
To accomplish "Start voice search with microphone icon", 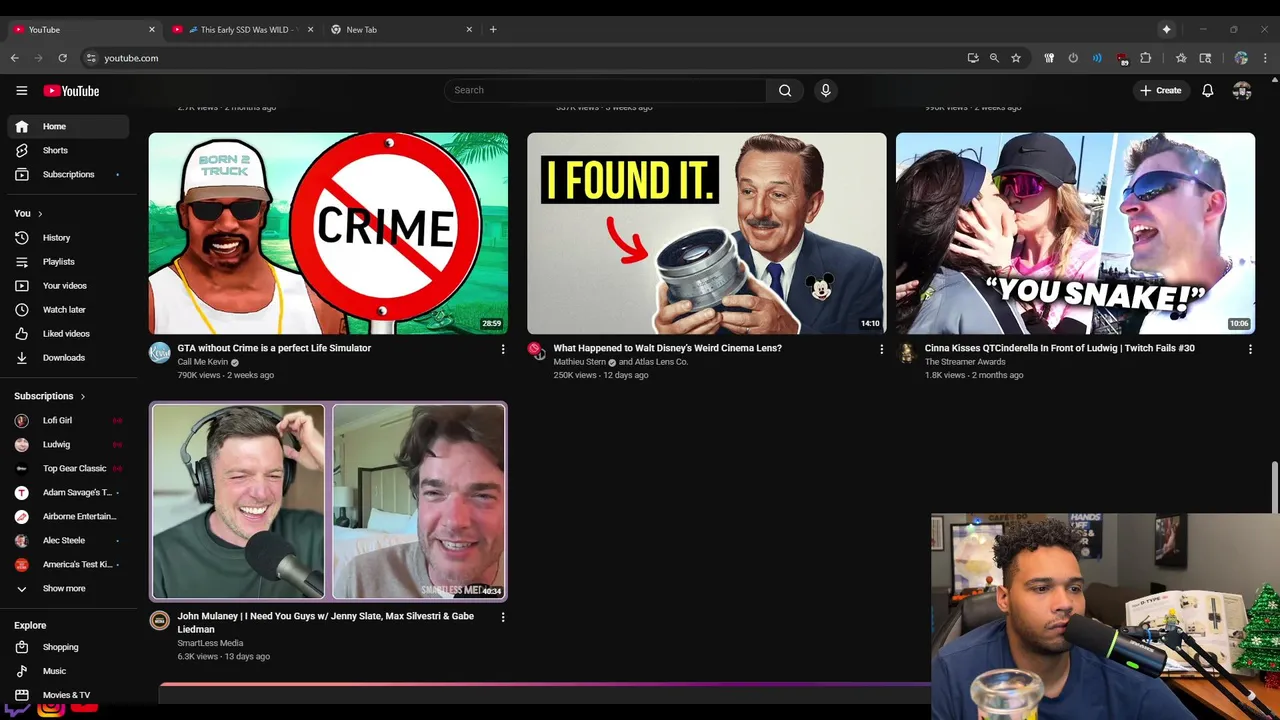I will point(825,90).
